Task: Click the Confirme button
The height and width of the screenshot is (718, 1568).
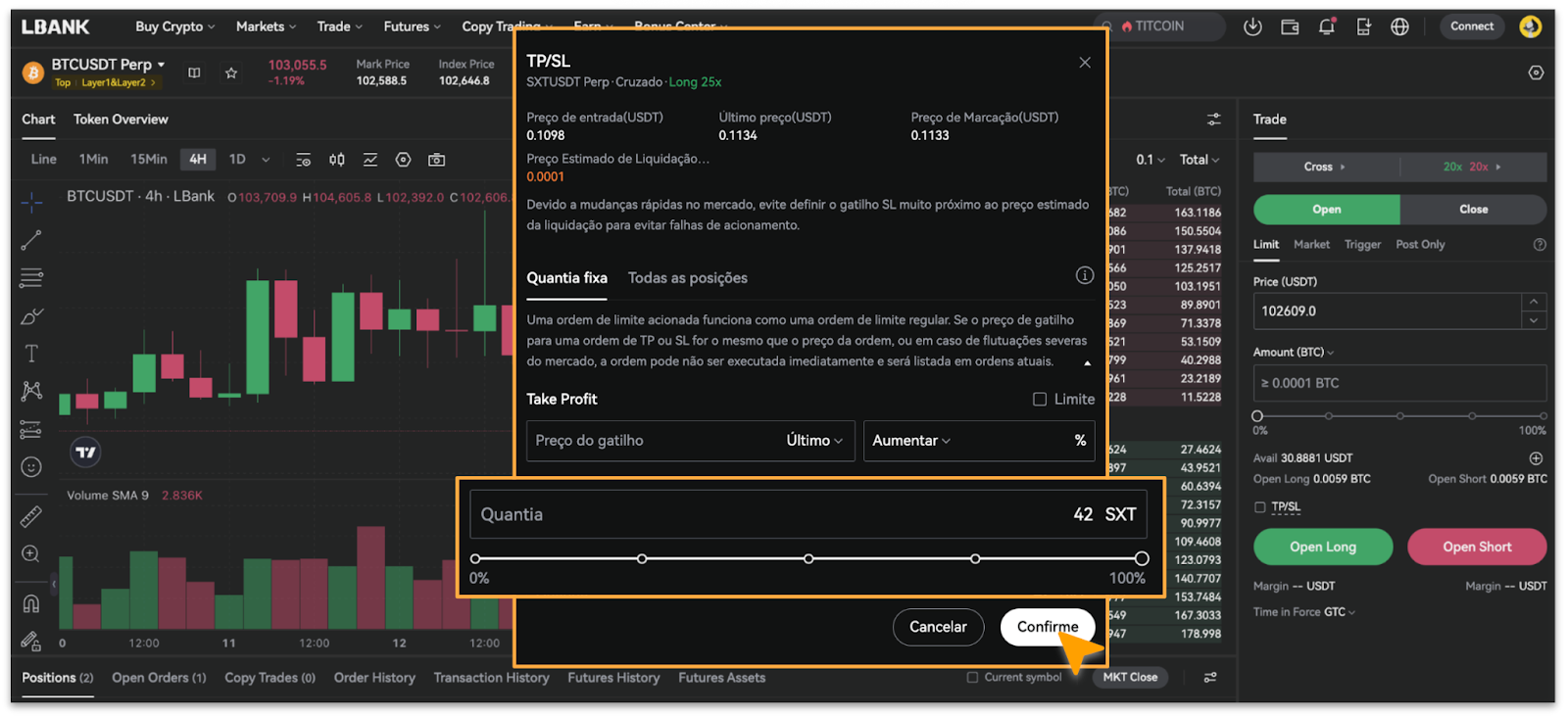Action: [1048, 627]
